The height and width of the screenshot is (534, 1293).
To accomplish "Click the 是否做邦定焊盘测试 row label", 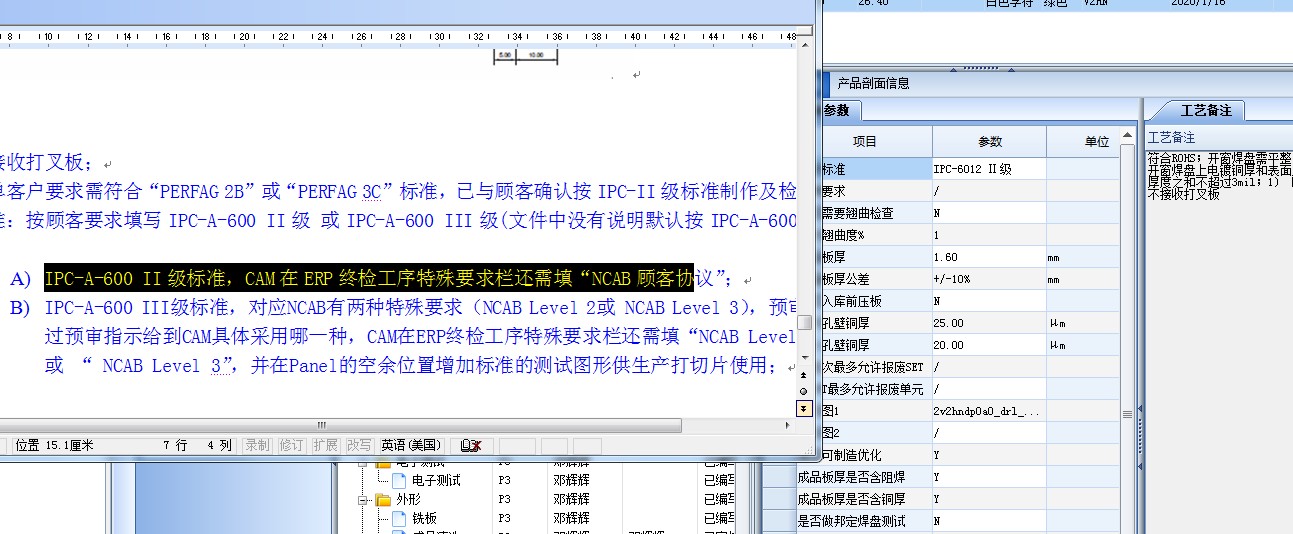I will pyautogui.click(x=853, y=521).
